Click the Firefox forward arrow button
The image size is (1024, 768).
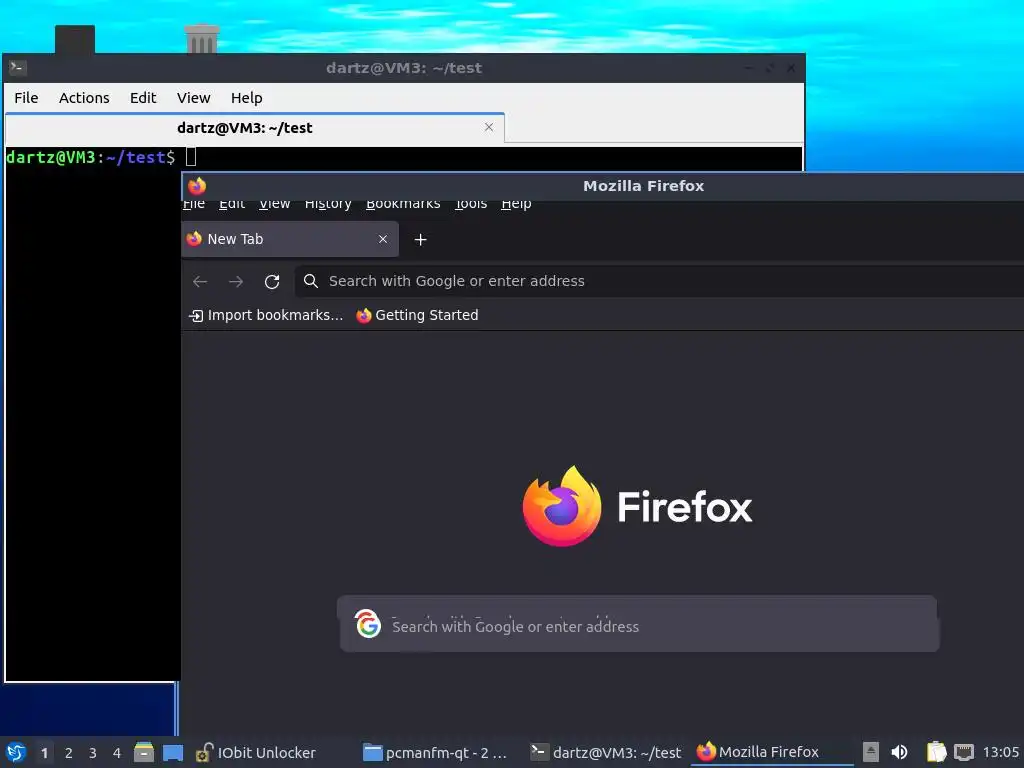(236, 281)
